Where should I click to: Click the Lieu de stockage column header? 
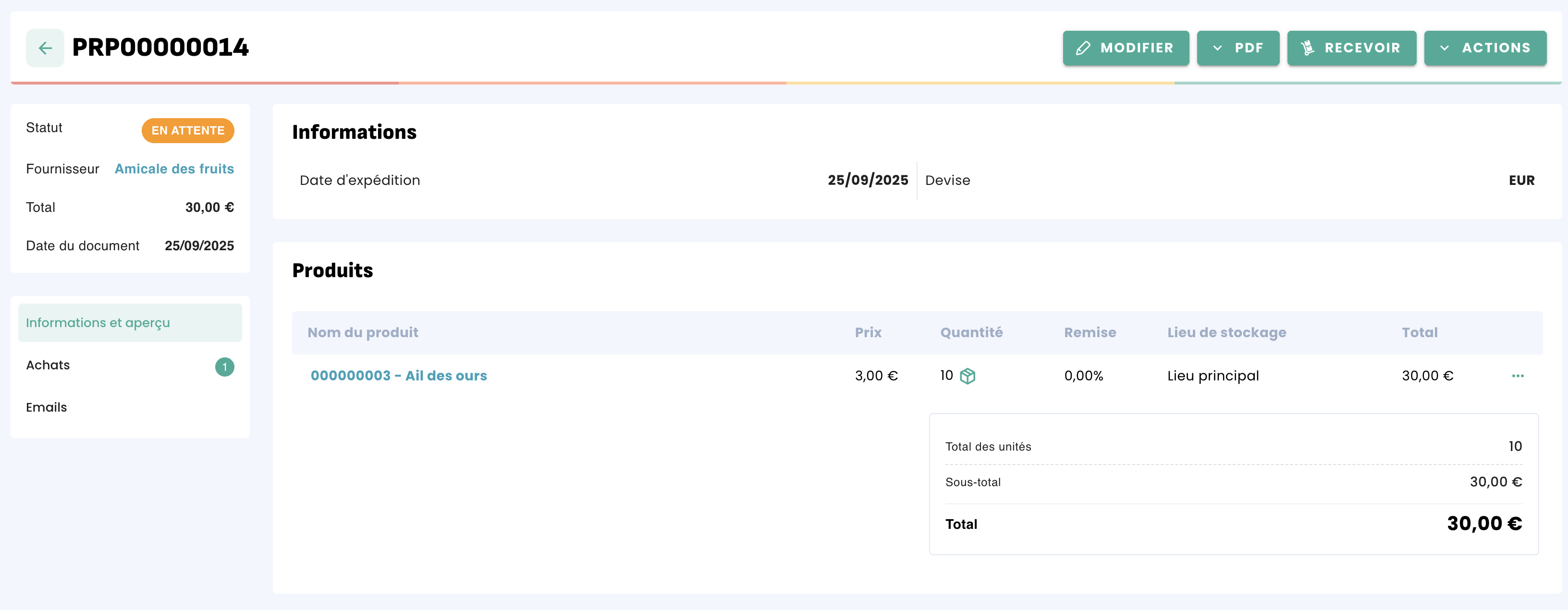click(1226, 332)
